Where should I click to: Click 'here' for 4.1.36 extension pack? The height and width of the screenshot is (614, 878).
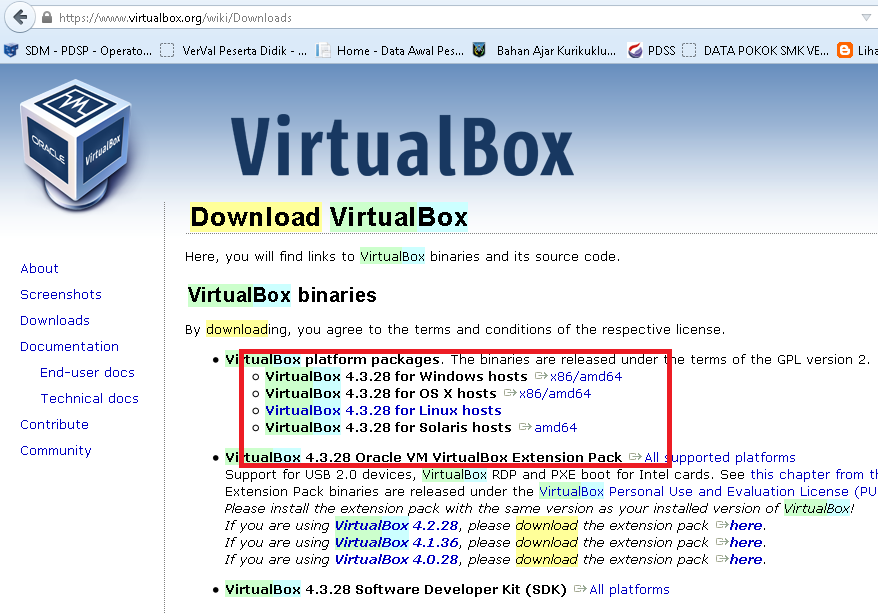(x=746, y=542)
